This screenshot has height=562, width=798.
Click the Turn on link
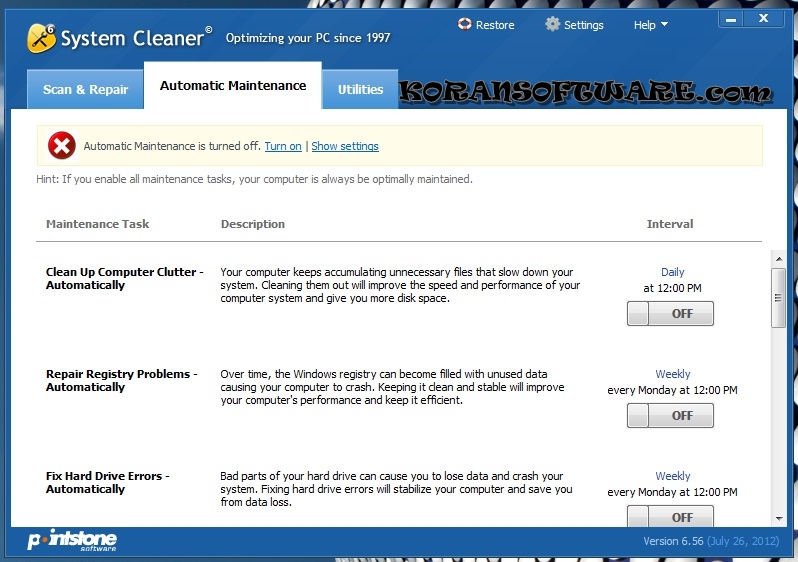pos(283,146)
